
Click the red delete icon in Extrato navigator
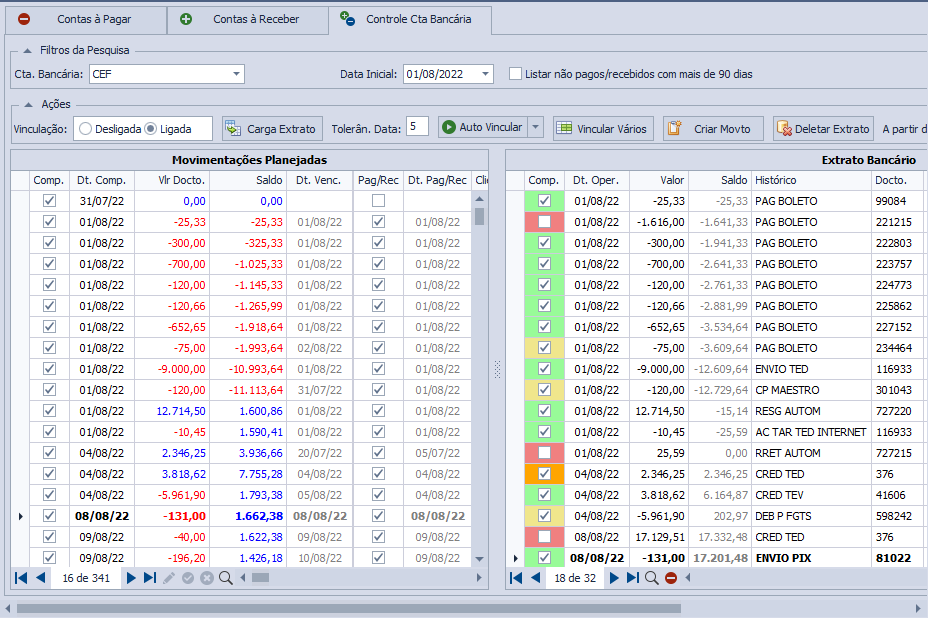tap(671, 578)
